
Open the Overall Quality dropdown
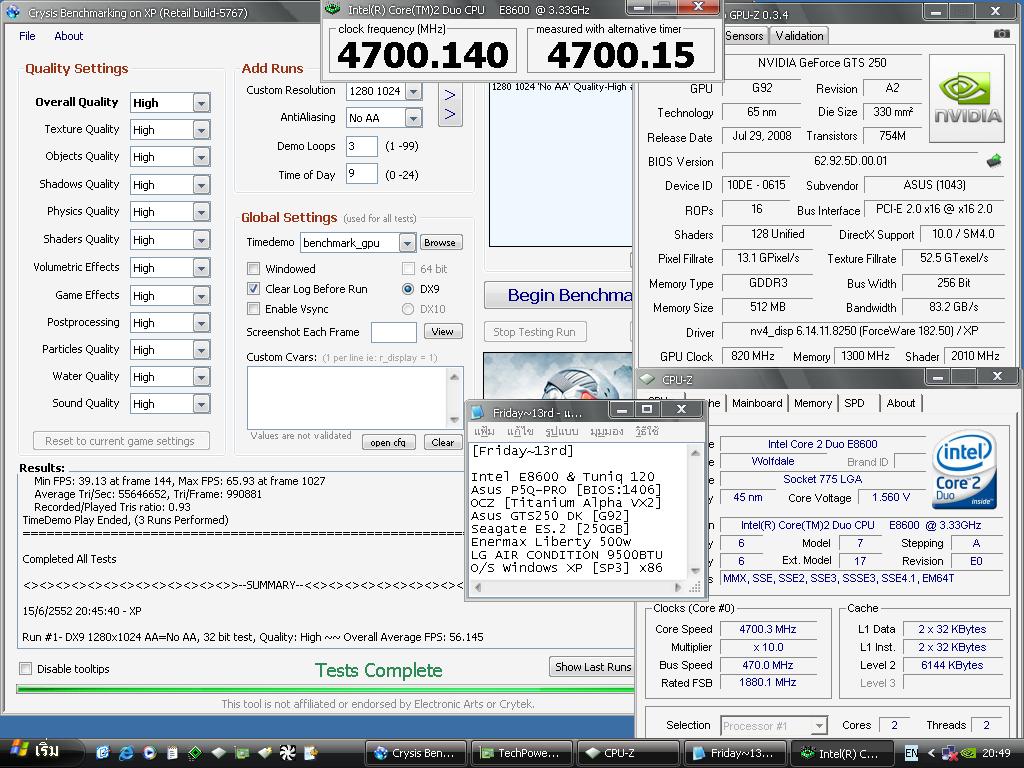coord(201,103)
